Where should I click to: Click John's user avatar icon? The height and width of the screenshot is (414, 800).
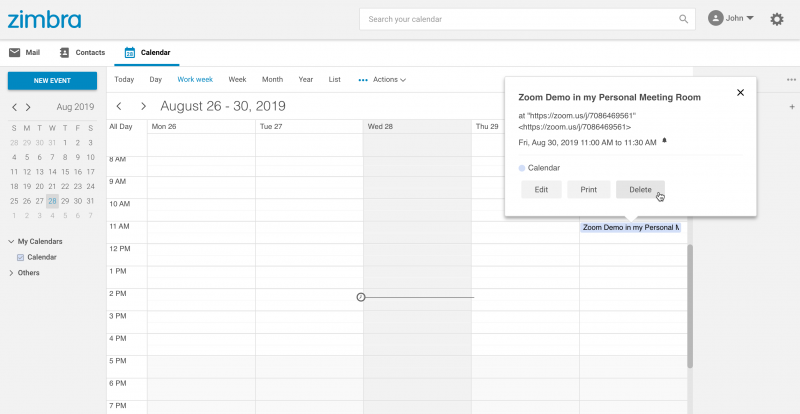coord(715,18)
